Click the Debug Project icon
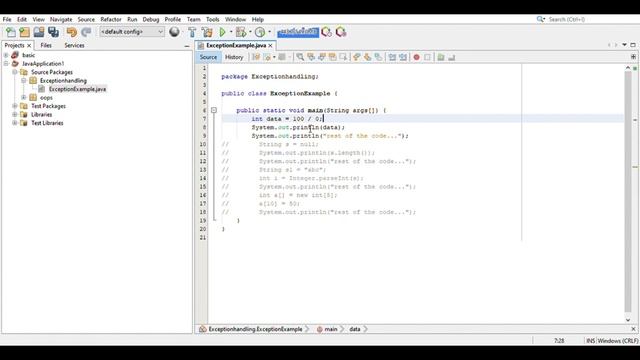Screen dimensions: 640x360 (x=240, y=32)
